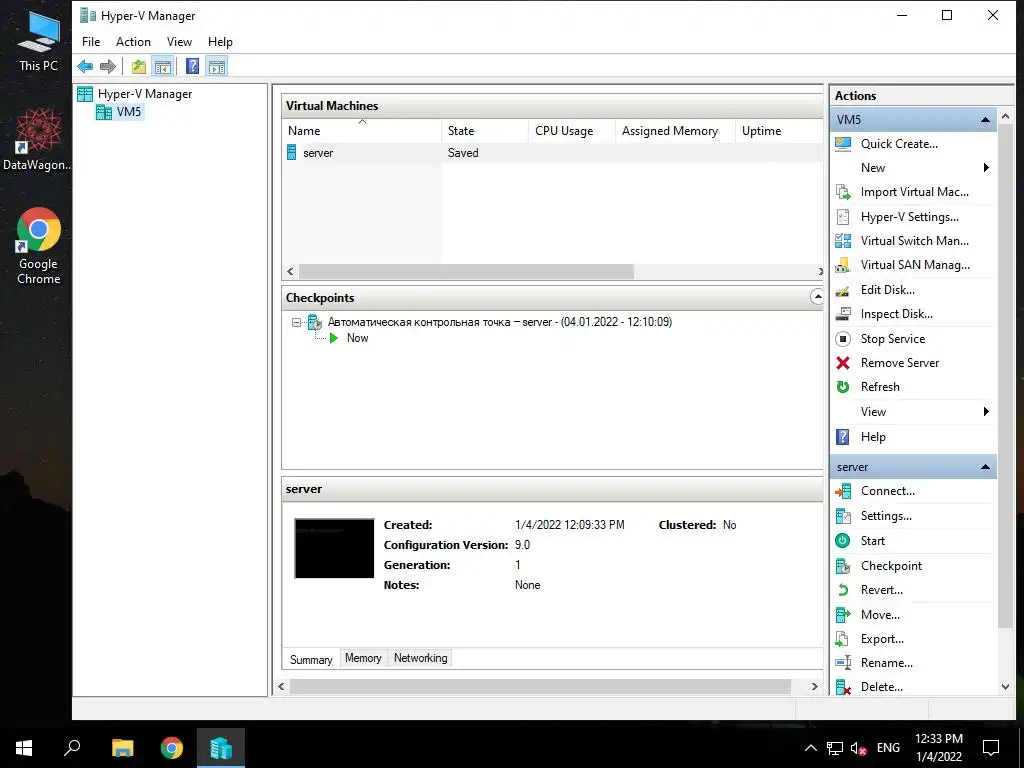Collapse the server actions section
This screenshot has height=768, width=1024.
coord(985,467)
